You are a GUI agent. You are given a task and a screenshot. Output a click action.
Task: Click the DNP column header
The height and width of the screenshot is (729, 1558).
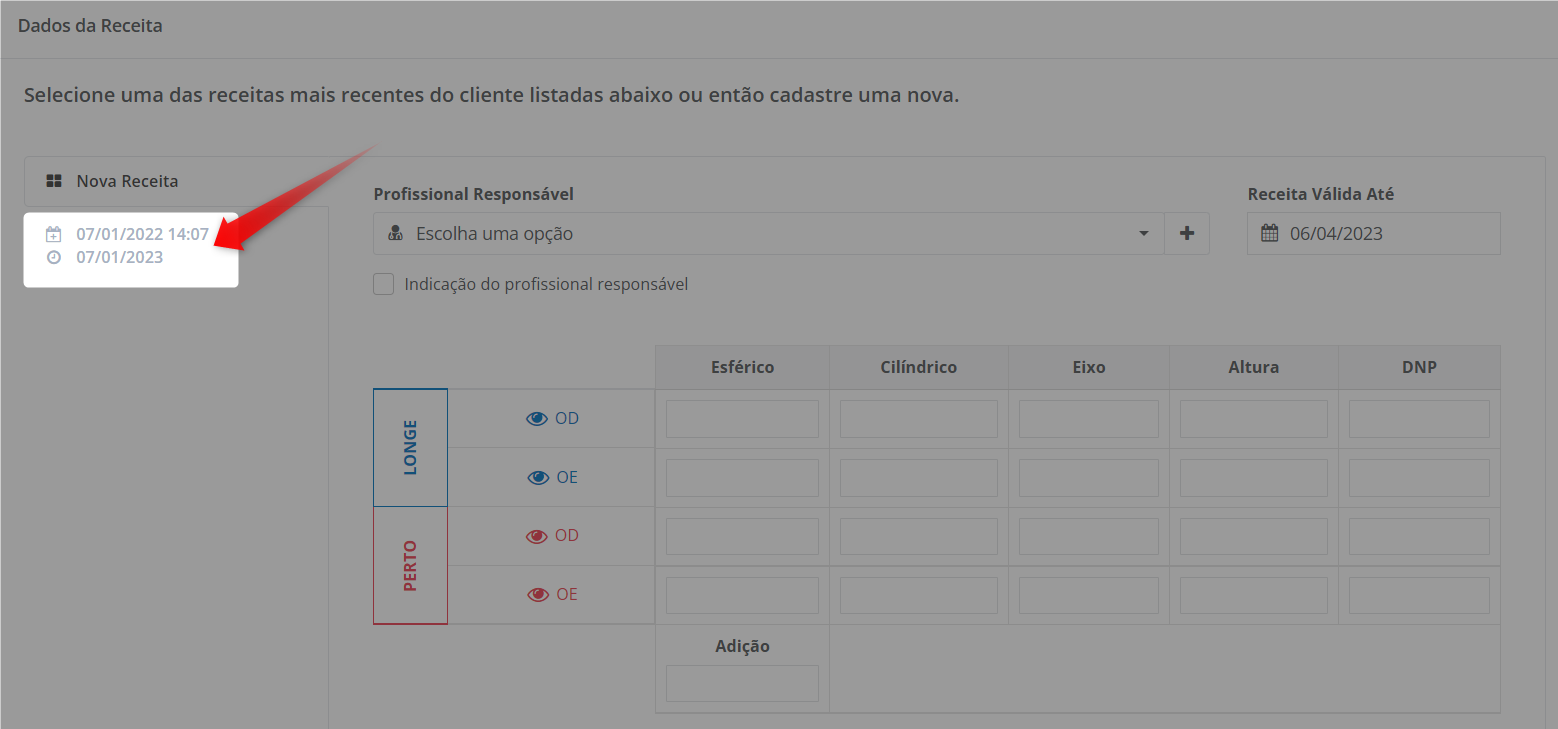coord(1419,367)
